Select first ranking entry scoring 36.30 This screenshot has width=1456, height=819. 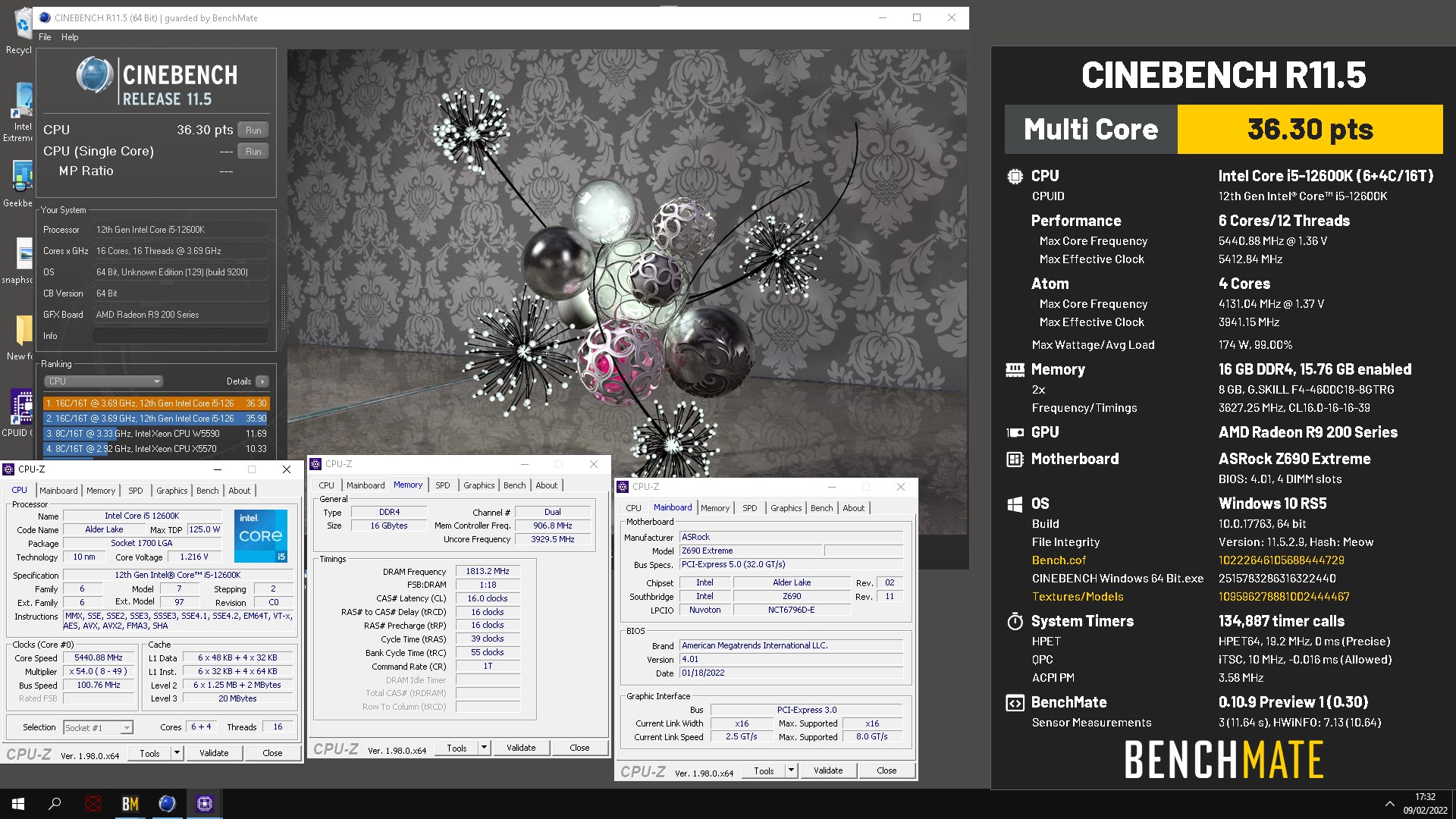156,403
